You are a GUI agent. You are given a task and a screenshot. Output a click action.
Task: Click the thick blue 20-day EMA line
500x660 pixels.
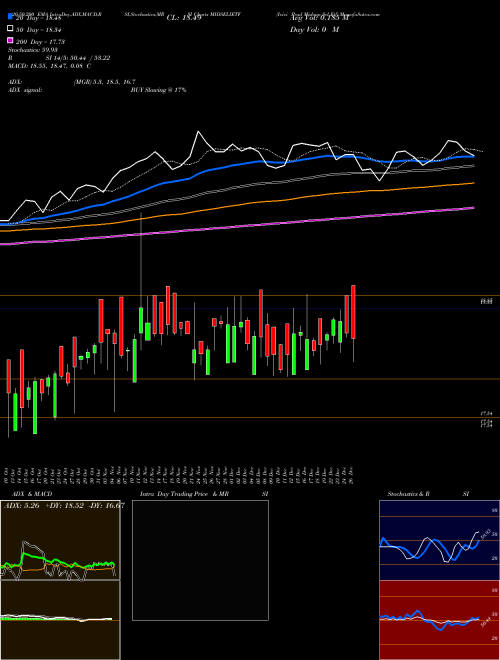(236, 165)
